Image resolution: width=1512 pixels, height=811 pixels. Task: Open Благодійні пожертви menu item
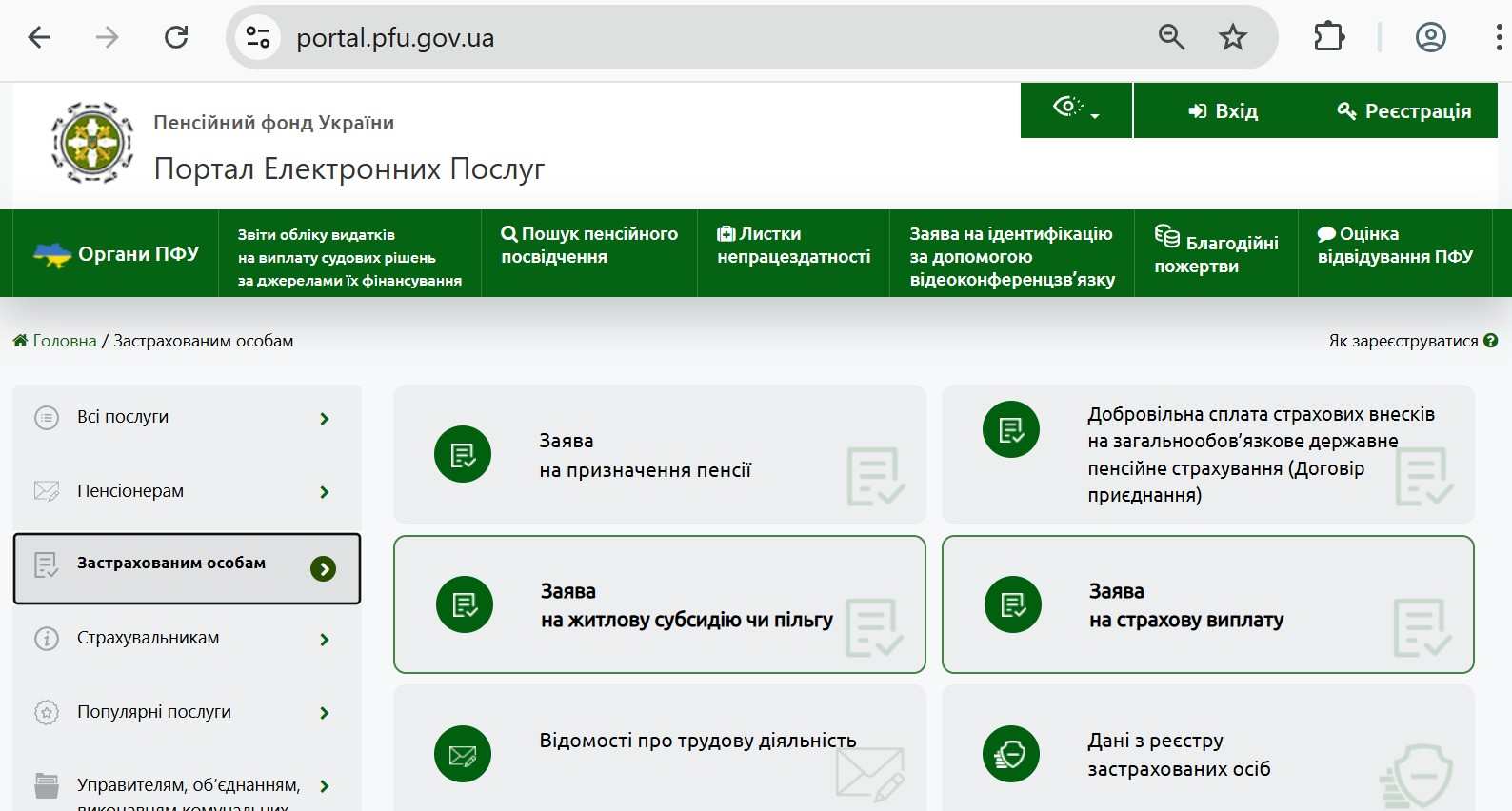pyautogui.click(x=1216, y=253)
